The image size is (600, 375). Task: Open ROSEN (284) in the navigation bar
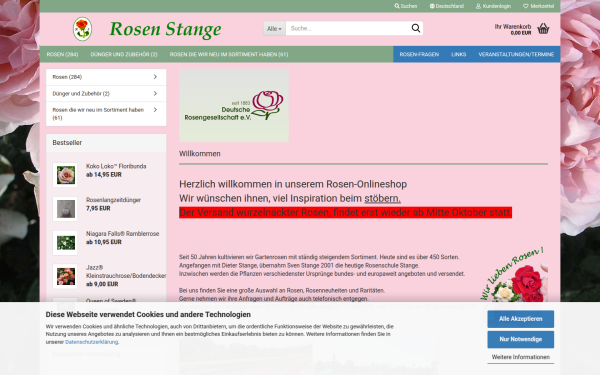(x=62, y=54)
